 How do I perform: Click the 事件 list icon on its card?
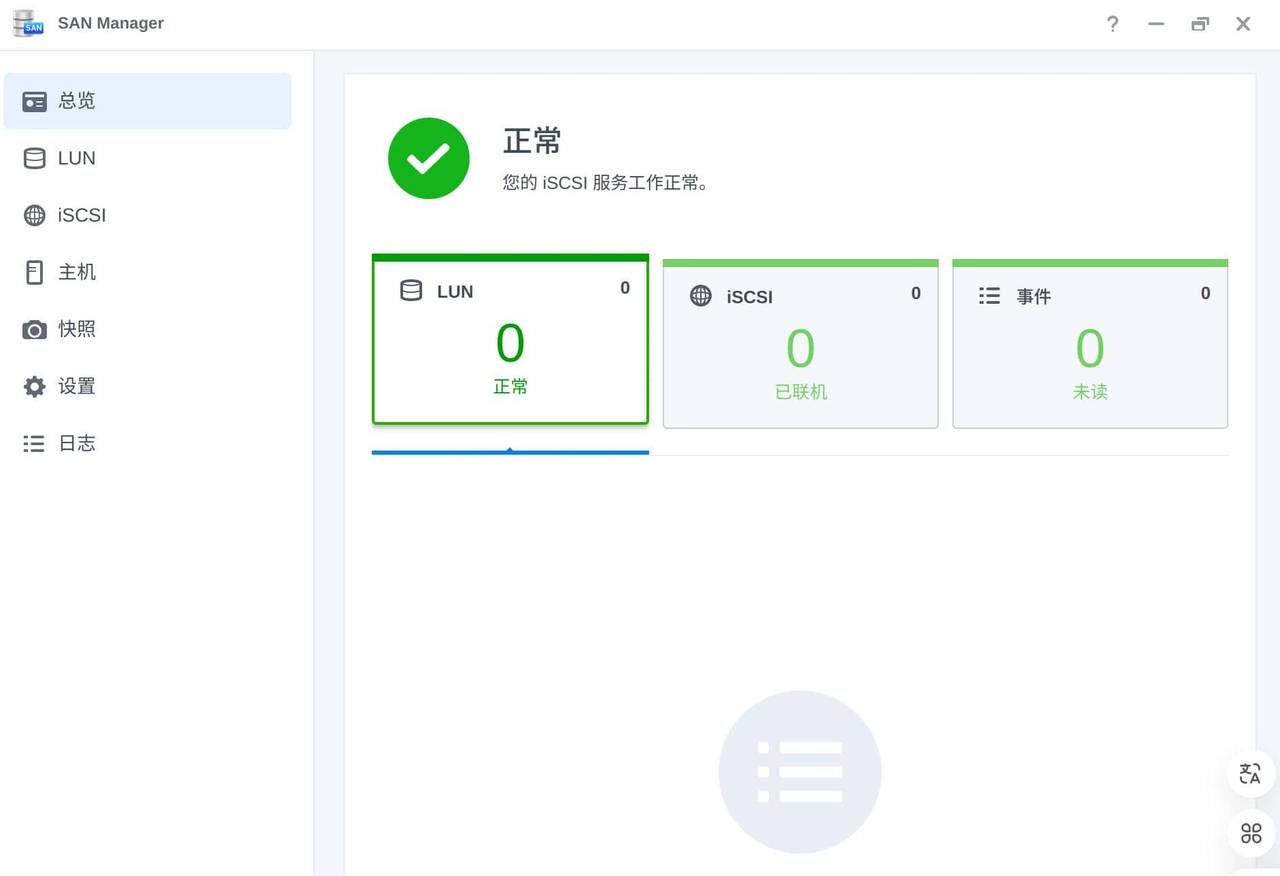(988, 295)
